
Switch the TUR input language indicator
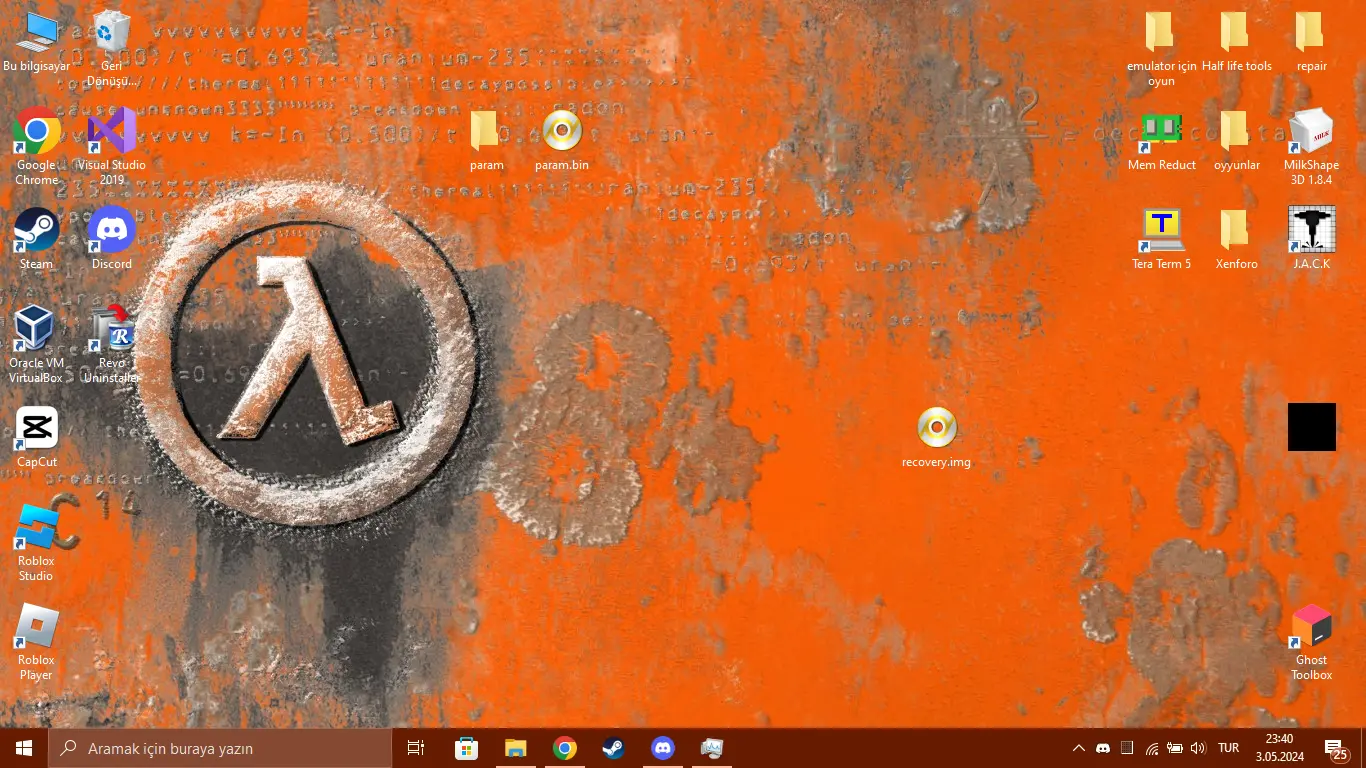[1229, 748]
